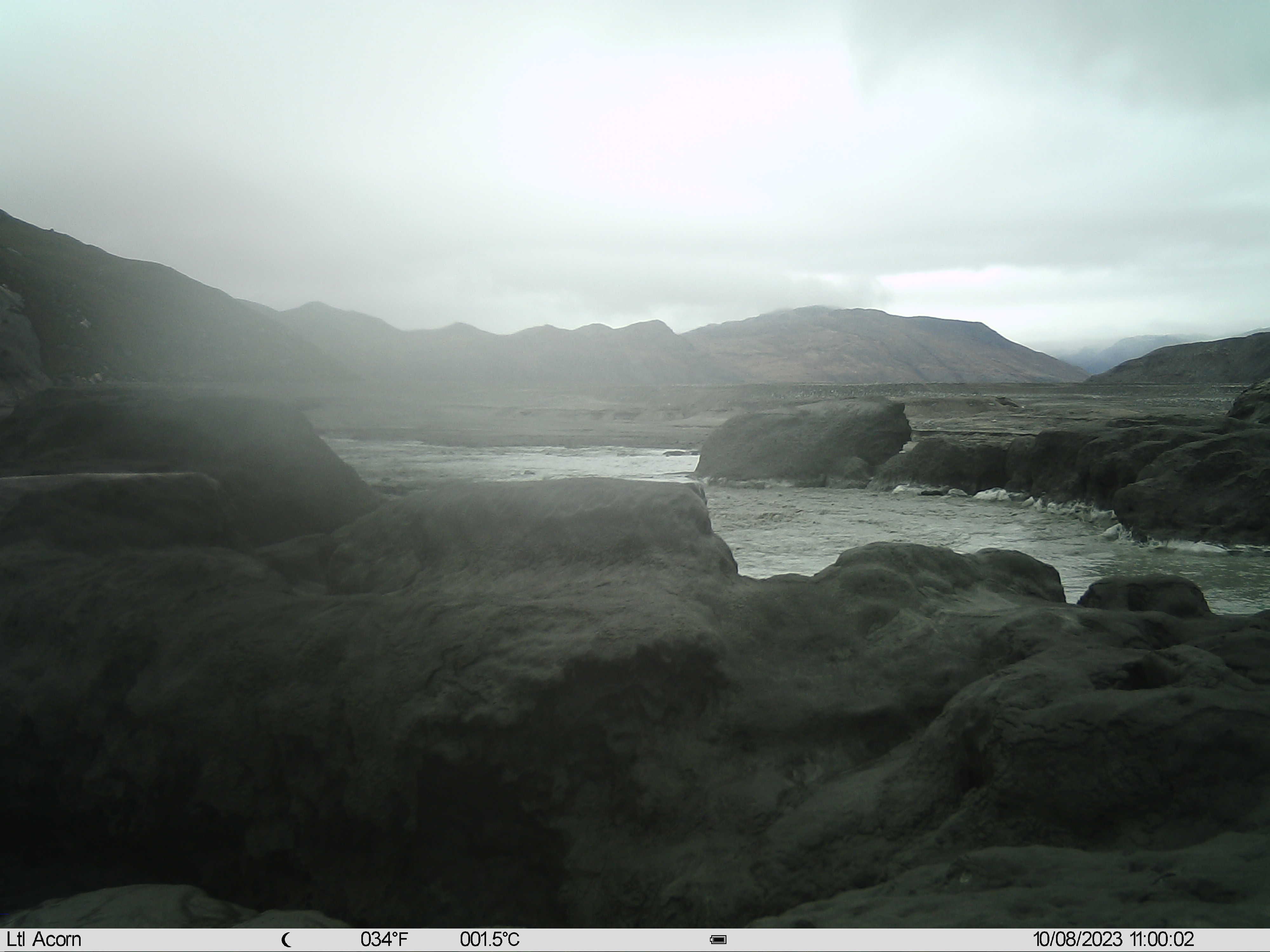
Task: Click the battery level icon
Action: click(x=718, y=940)
